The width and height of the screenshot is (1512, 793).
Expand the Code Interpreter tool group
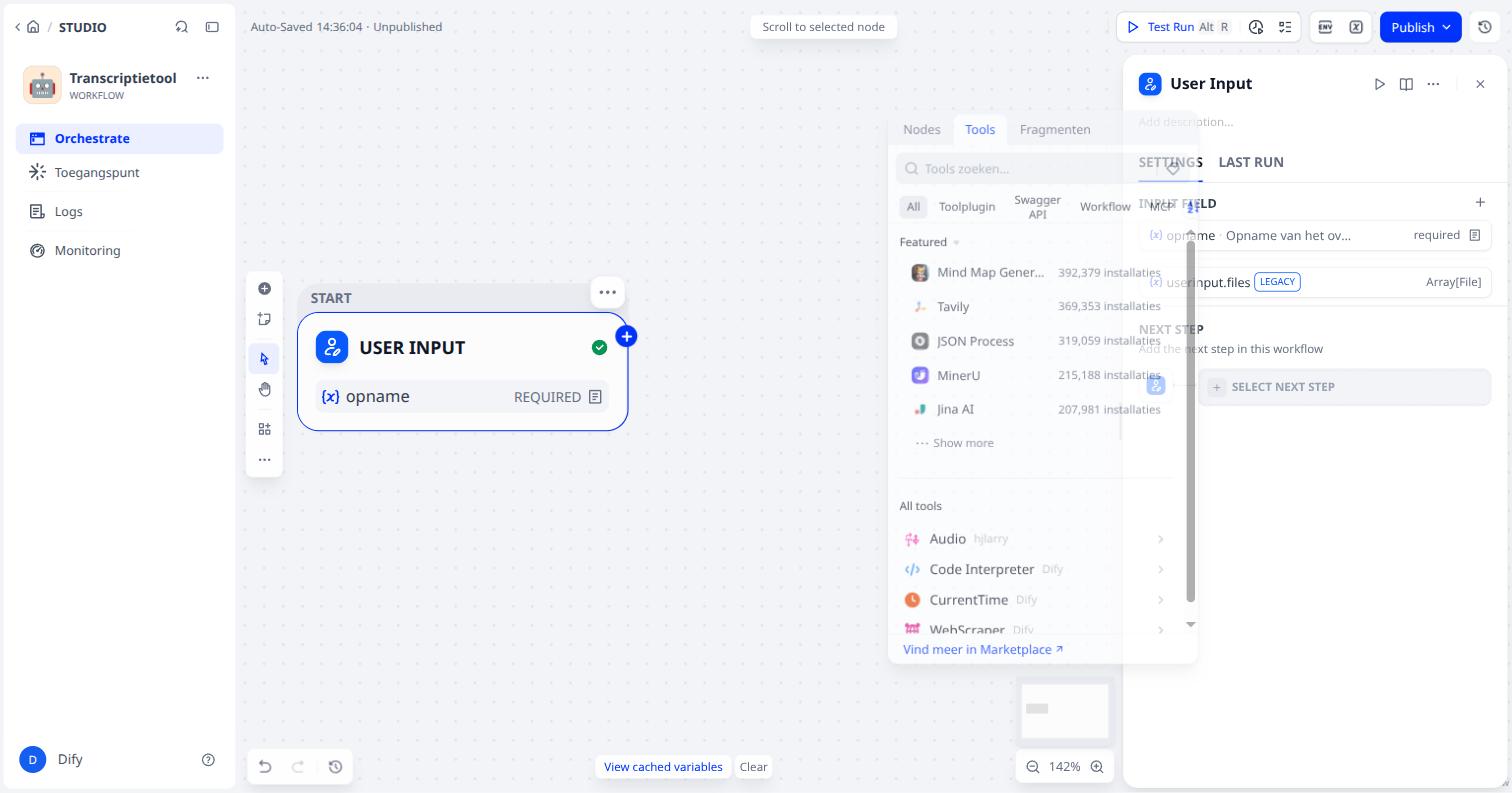tap(1034, 569)
